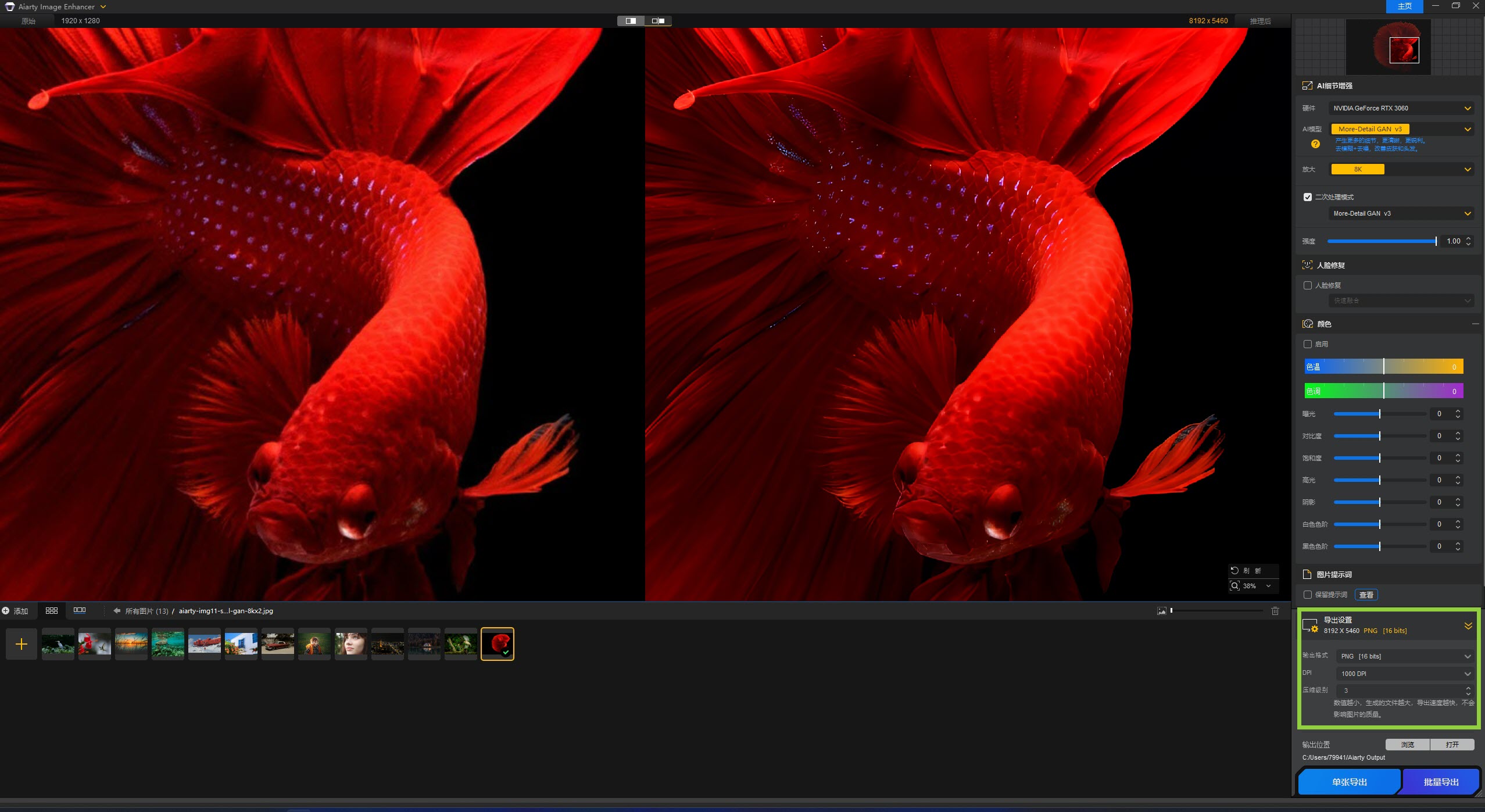
Task: Open the 硬件 NVIDIA GeForce RTX 3060 dropdown
Action: point(1401,108)
